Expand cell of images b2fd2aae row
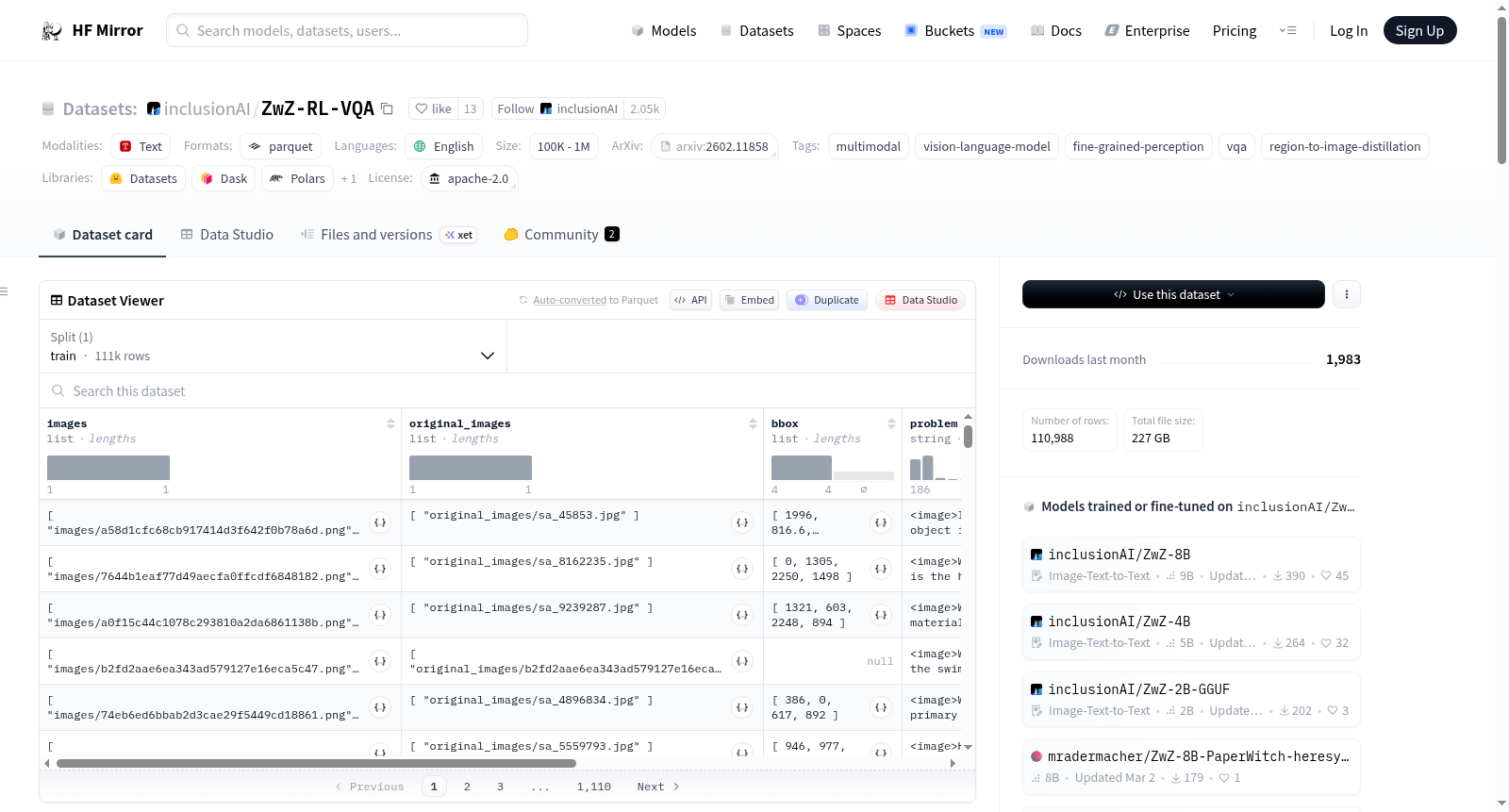 380,661
